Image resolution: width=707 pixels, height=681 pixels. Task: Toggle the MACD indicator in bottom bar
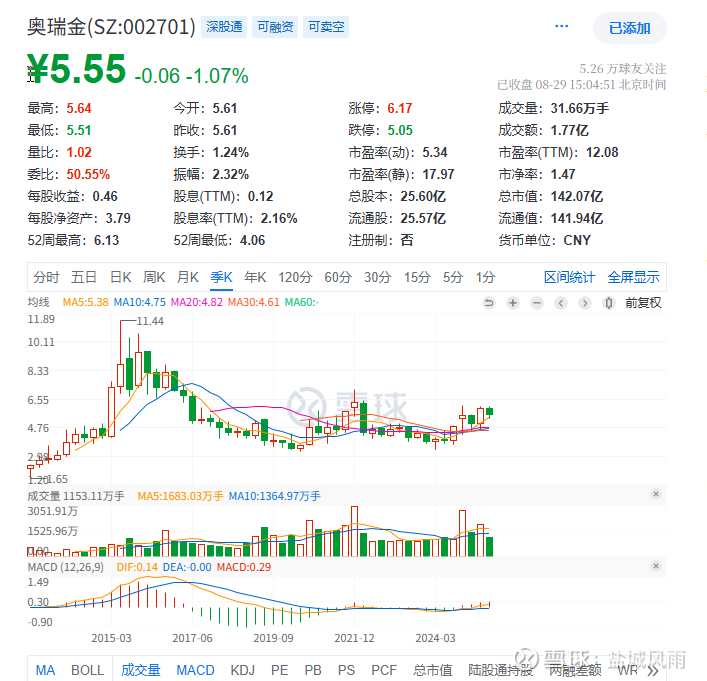coord(195,670)
